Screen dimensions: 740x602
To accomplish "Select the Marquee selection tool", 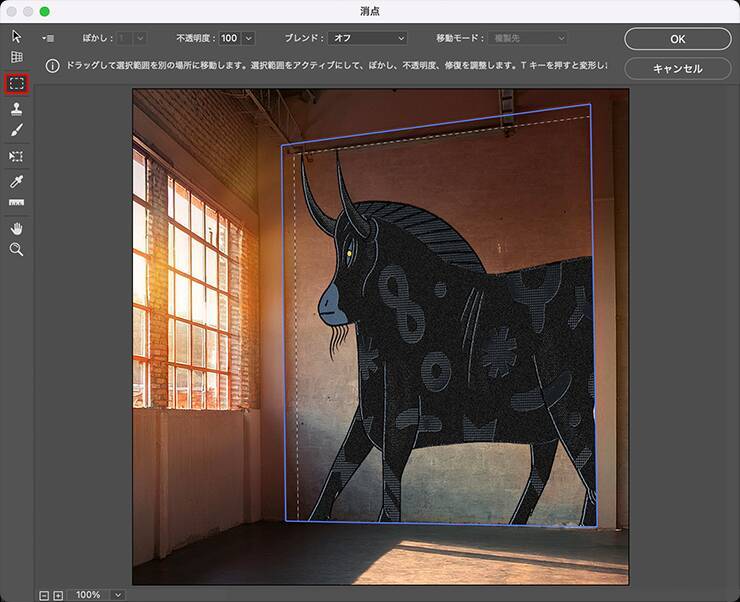I will (16, 83).
